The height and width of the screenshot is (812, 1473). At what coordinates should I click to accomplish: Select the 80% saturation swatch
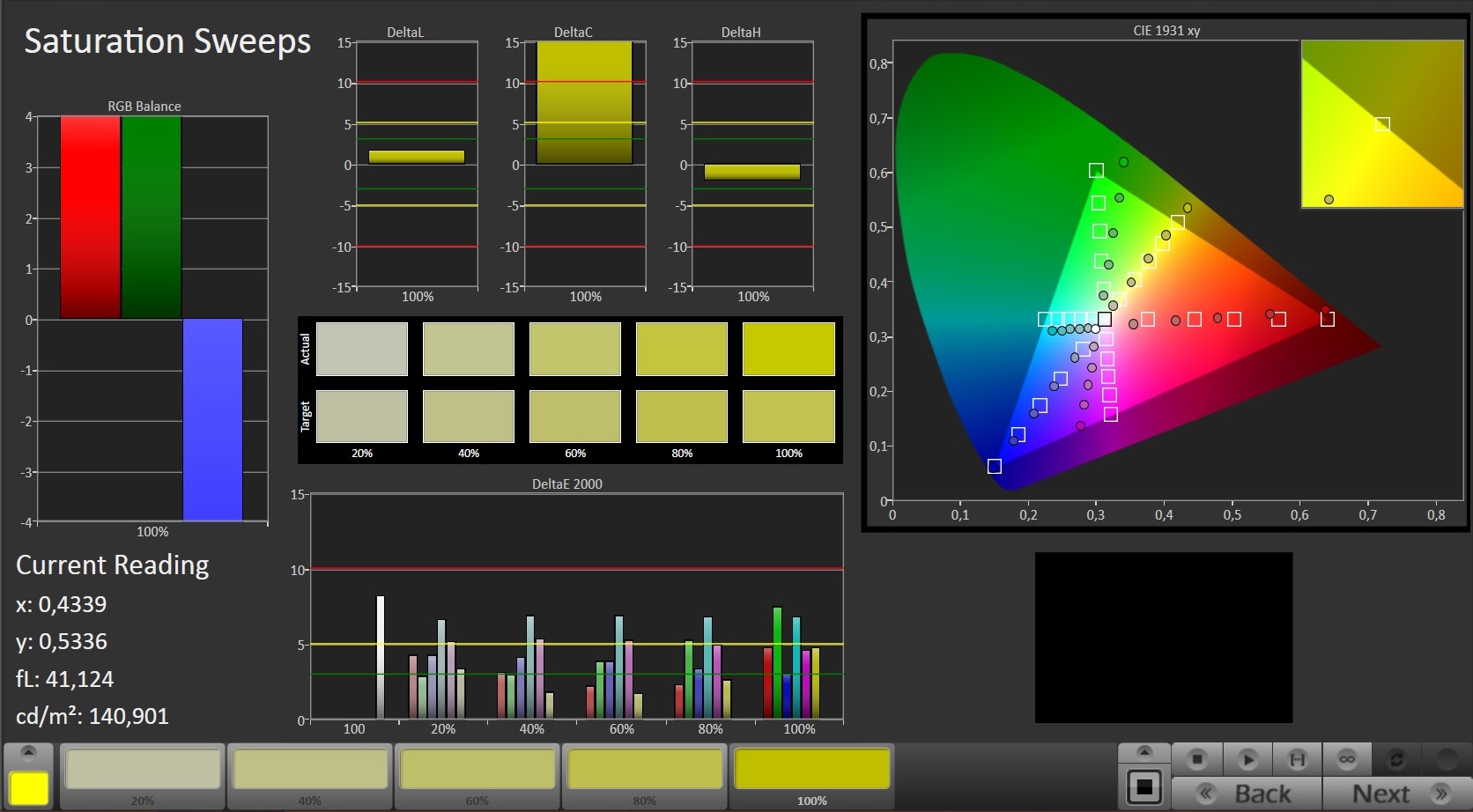tap(645, 771)
